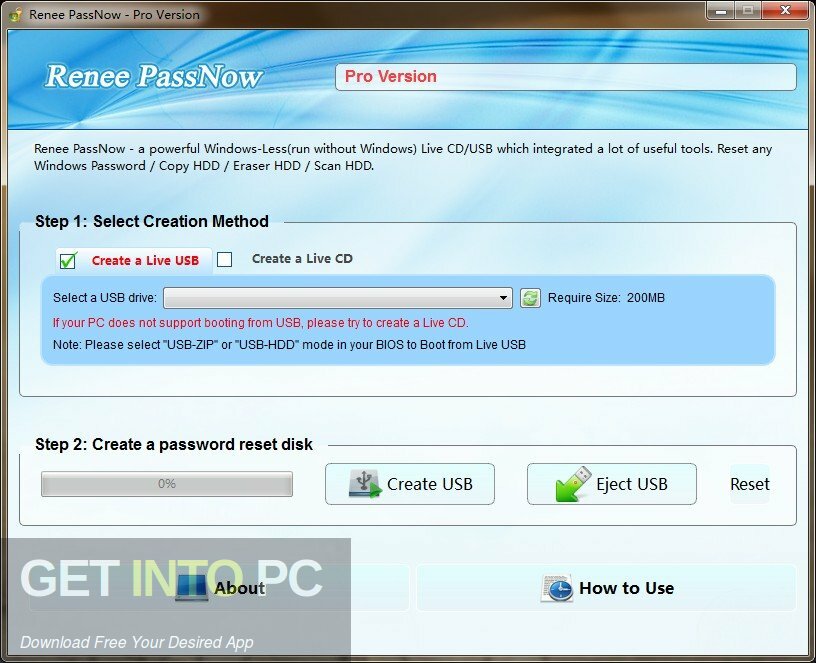Click the red Live CD booting warning text
The width and height of the screenshot is (816, 663).
pos(260,323)
